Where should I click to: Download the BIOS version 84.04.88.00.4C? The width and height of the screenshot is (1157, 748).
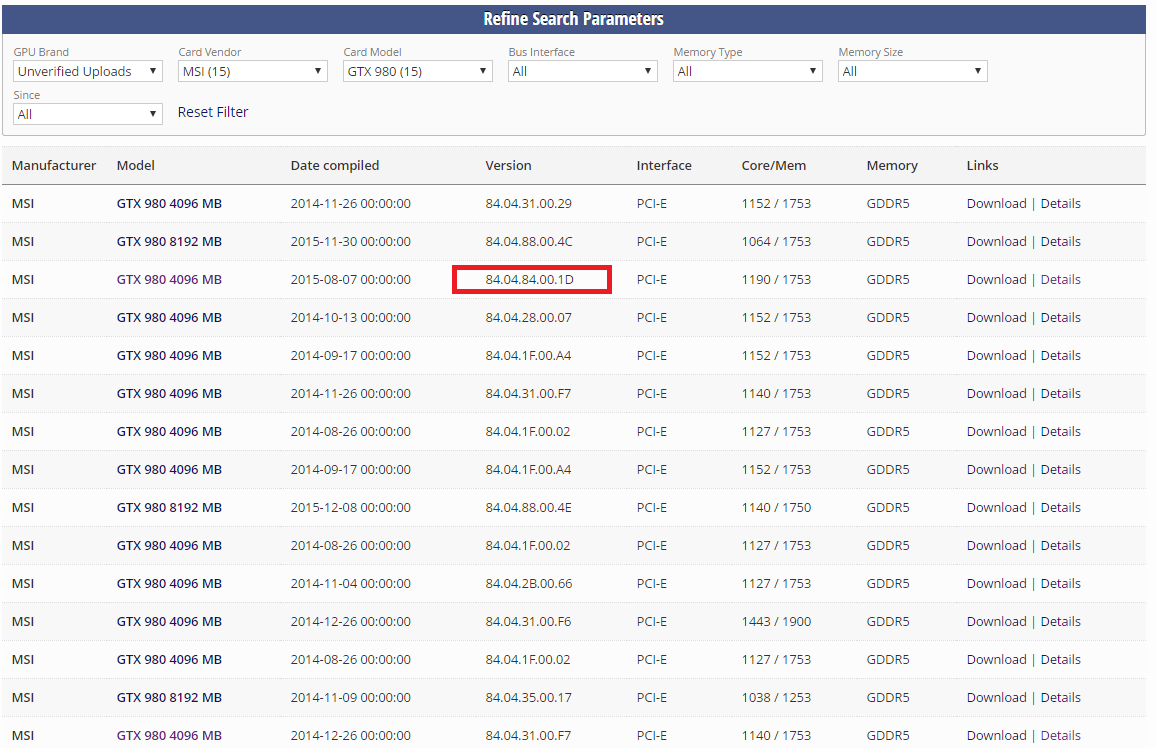point(996,241)
